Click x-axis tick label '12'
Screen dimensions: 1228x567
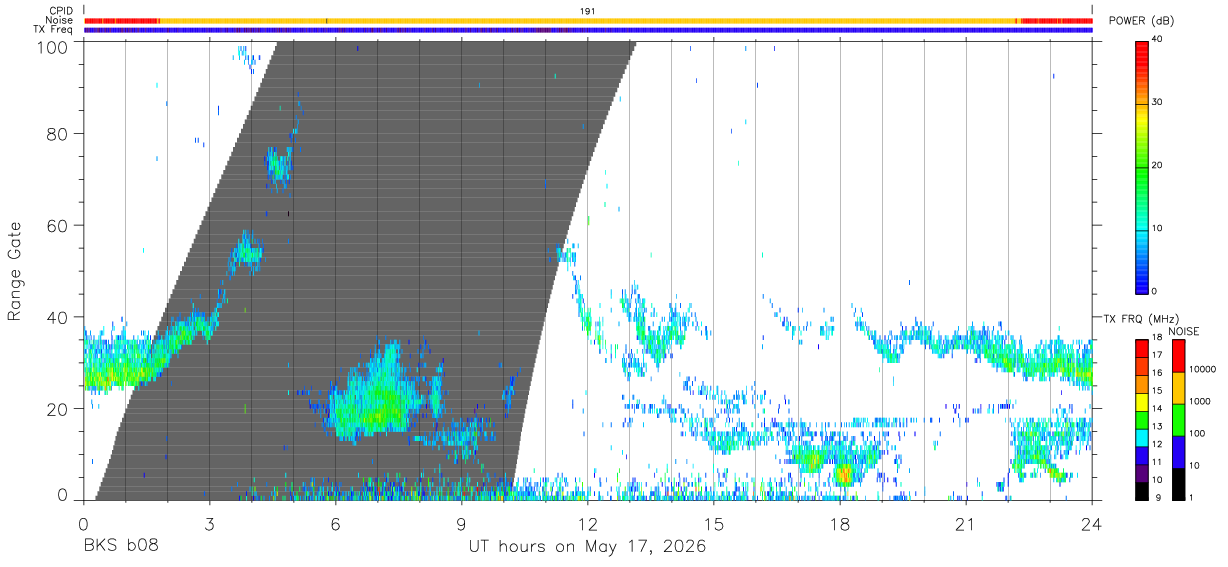click(x=587, y=524)
